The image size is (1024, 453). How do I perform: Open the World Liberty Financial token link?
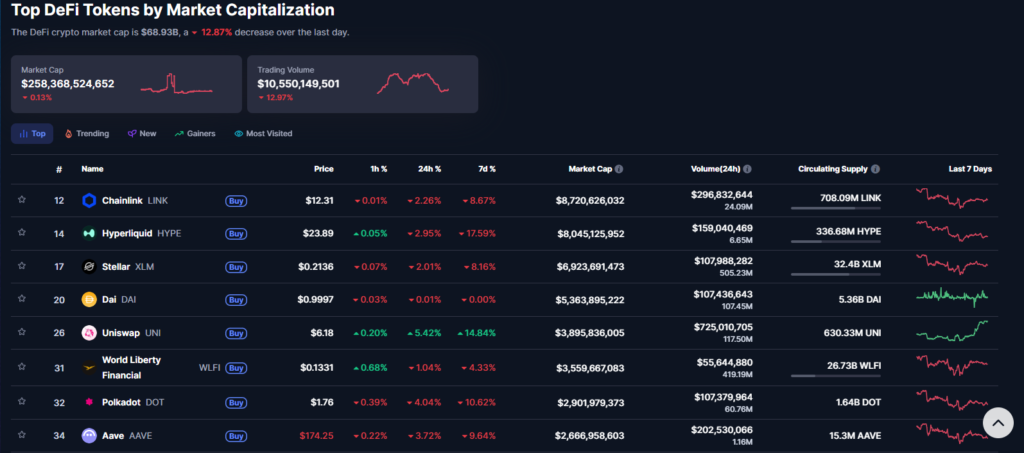[x=131, y=367]
